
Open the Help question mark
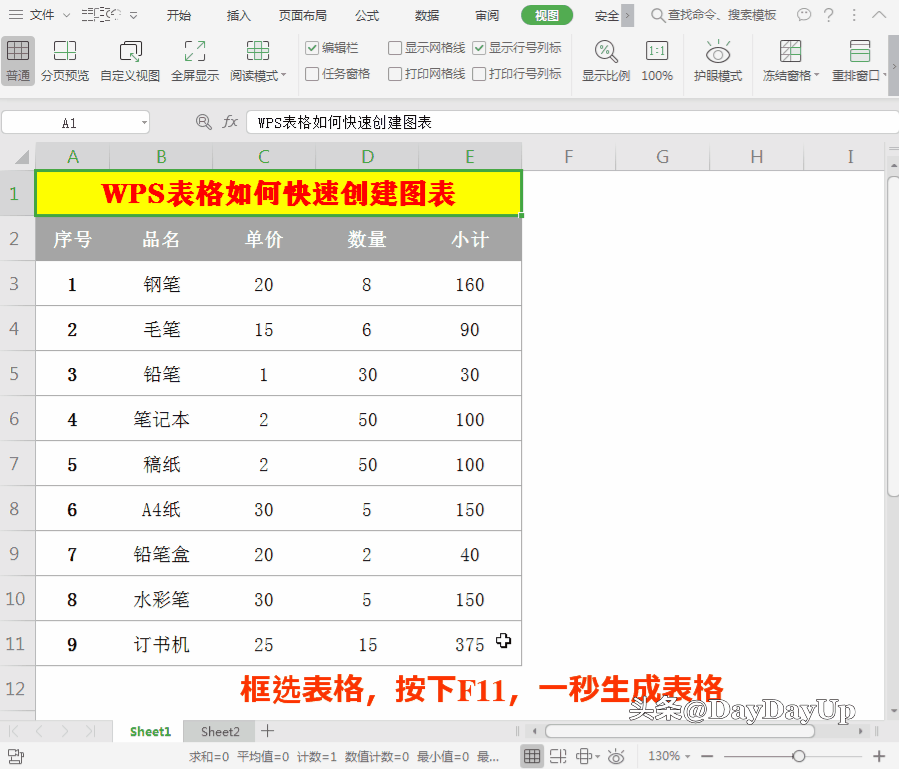point(828,15)
